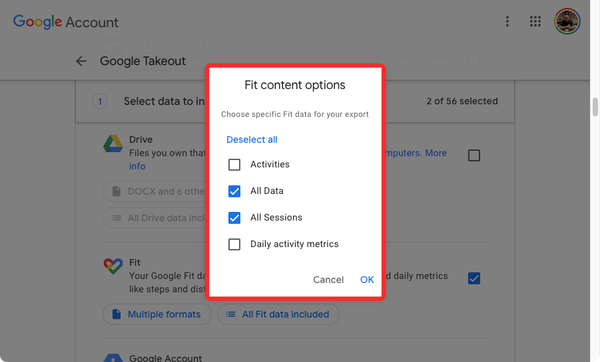Click the 2 of 56 selected text
Viewport: 600px width, 362px height.
462,101
